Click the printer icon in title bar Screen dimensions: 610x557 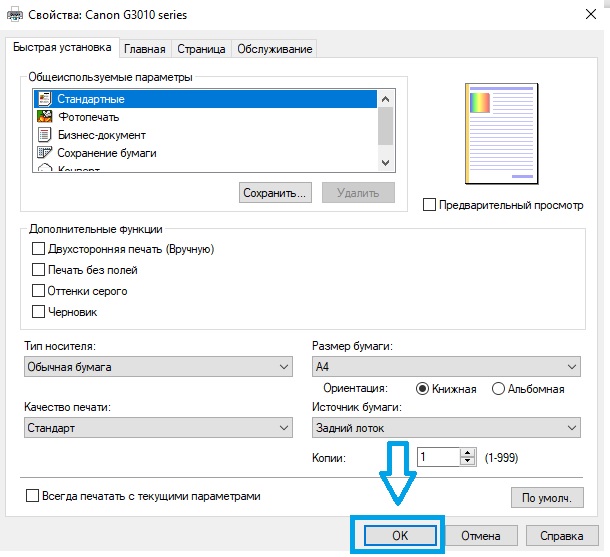14,15
